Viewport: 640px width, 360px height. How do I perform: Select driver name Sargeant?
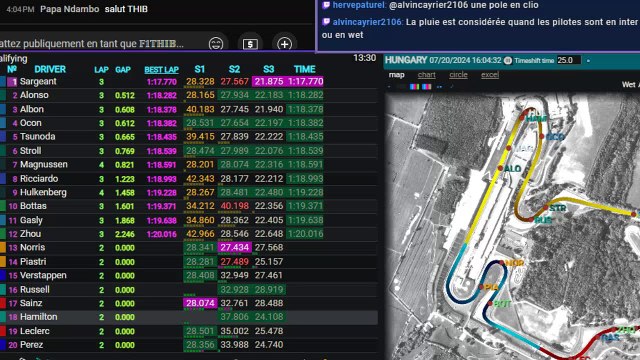38,81
